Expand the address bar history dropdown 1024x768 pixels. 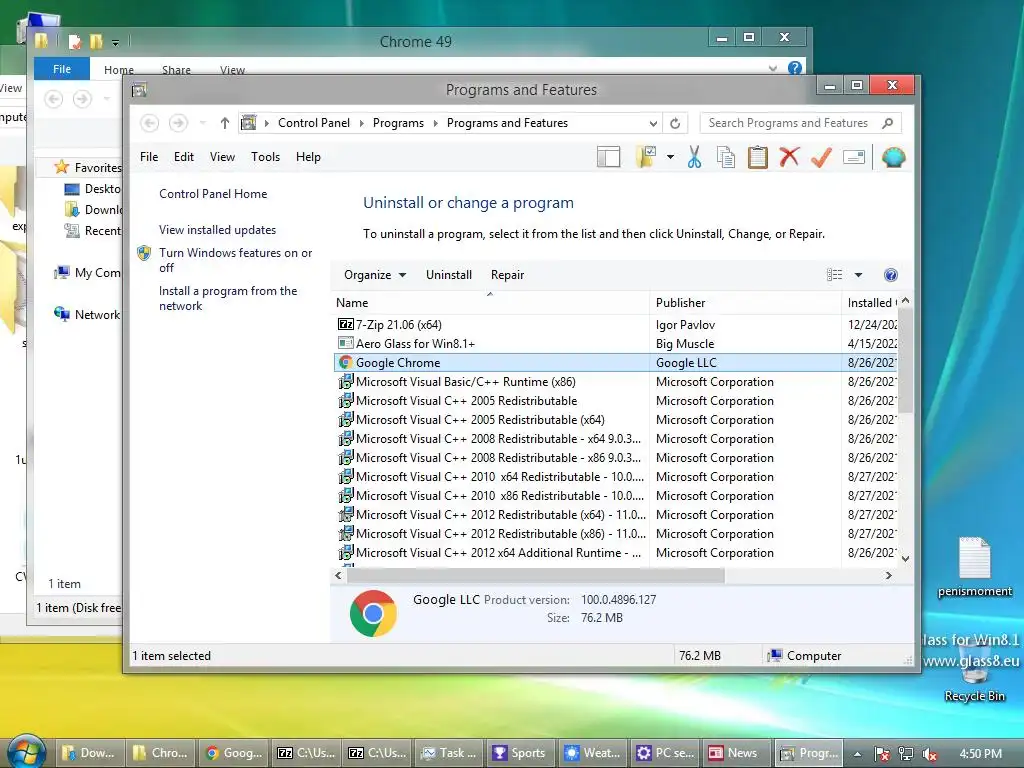click(x=652, y=123)
